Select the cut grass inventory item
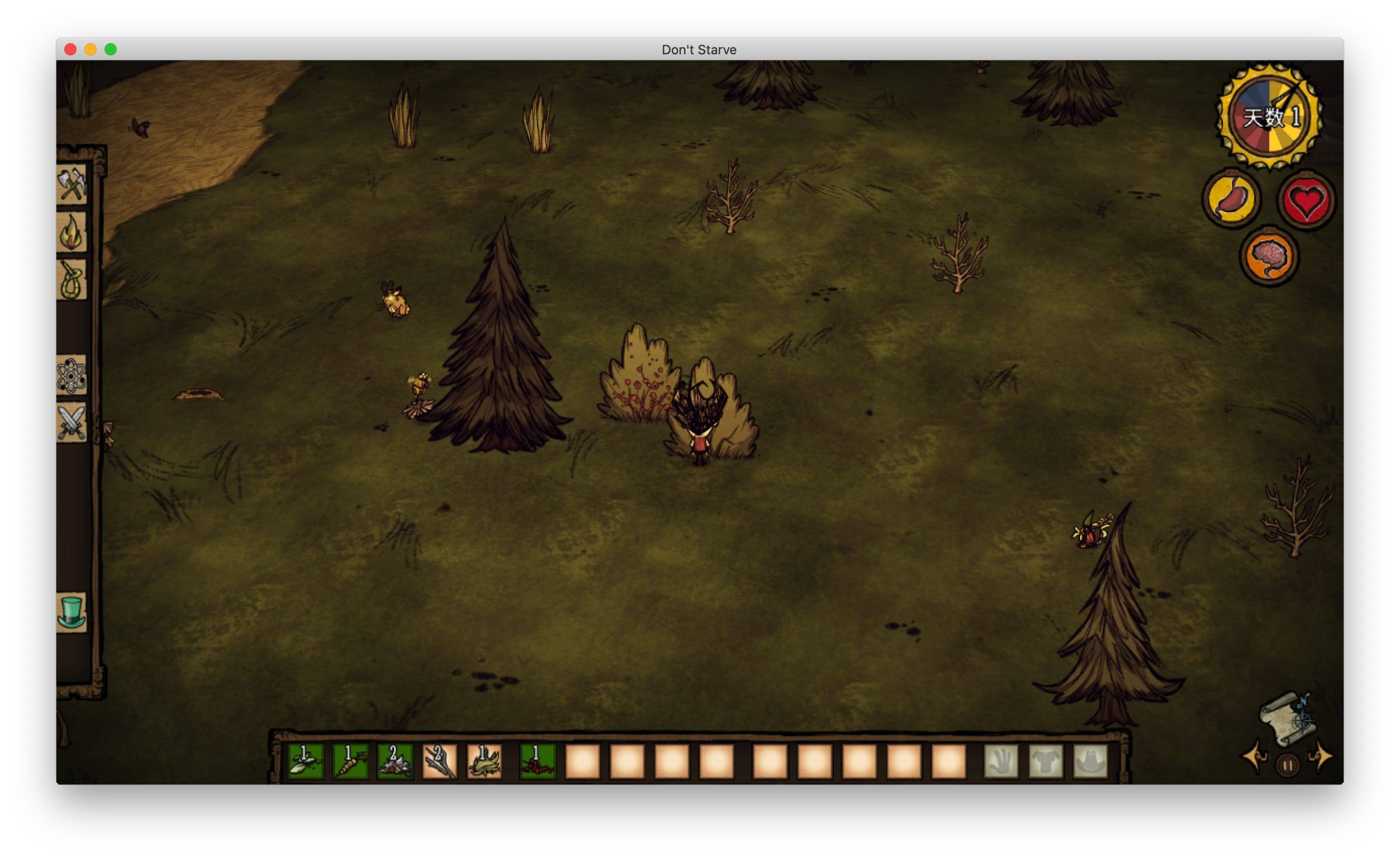 tap(484, 761)
